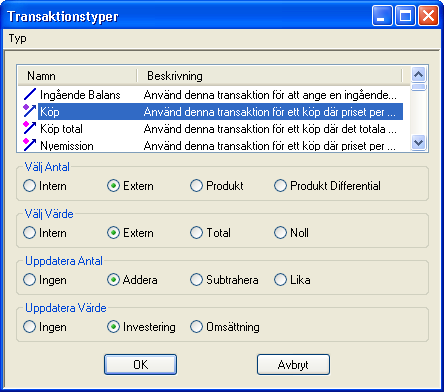Click the Köp total row icon
Screen dimensions: 444x392
30,128
